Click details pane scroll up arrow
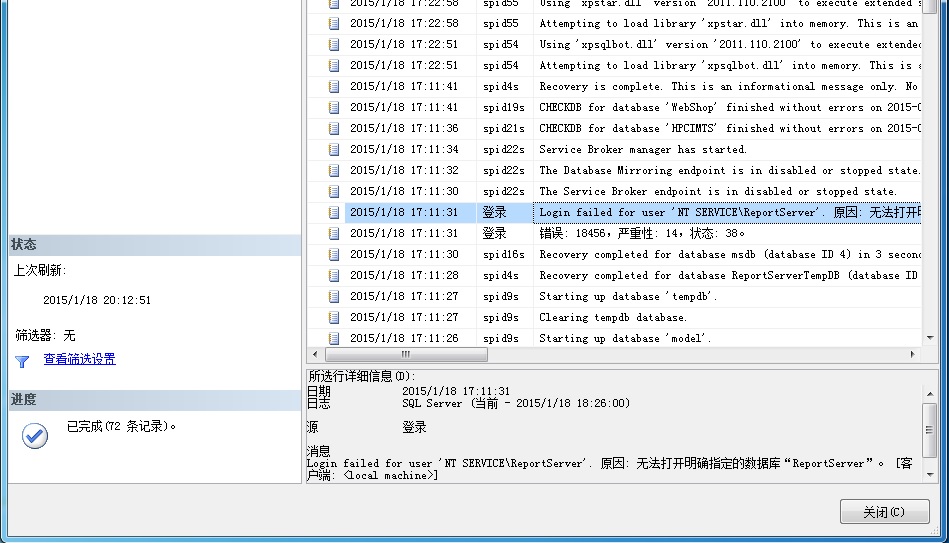This screenshot has height=543, width=949. pyautogui.click(x=930, y=394)
